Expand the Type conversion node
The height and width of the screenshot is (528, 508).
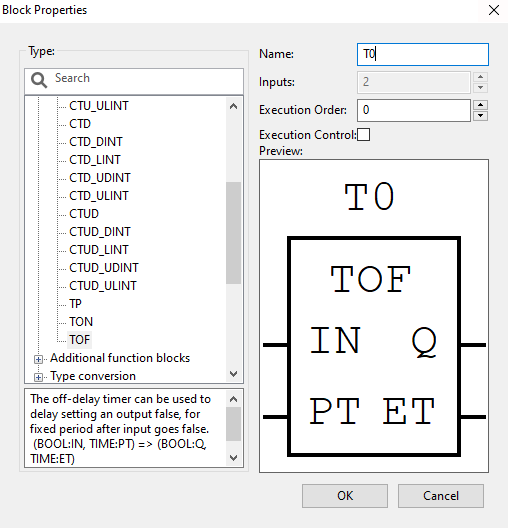[38, 377]
